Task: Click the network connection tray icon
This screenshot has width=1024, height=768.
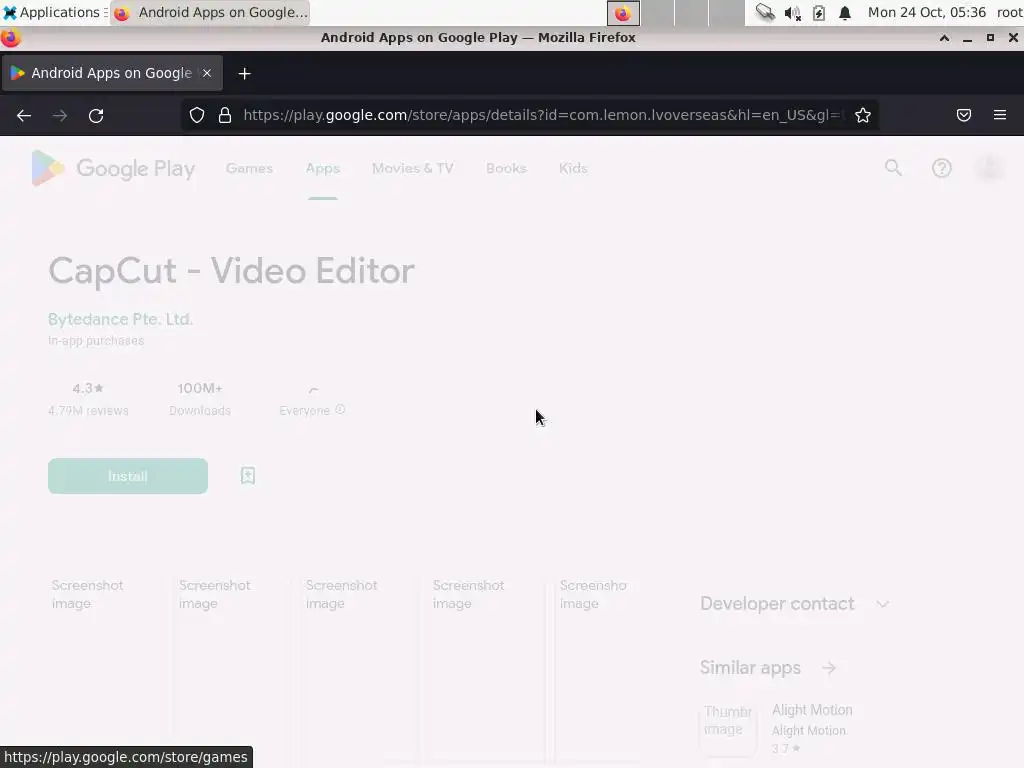Action: point(765,12)
